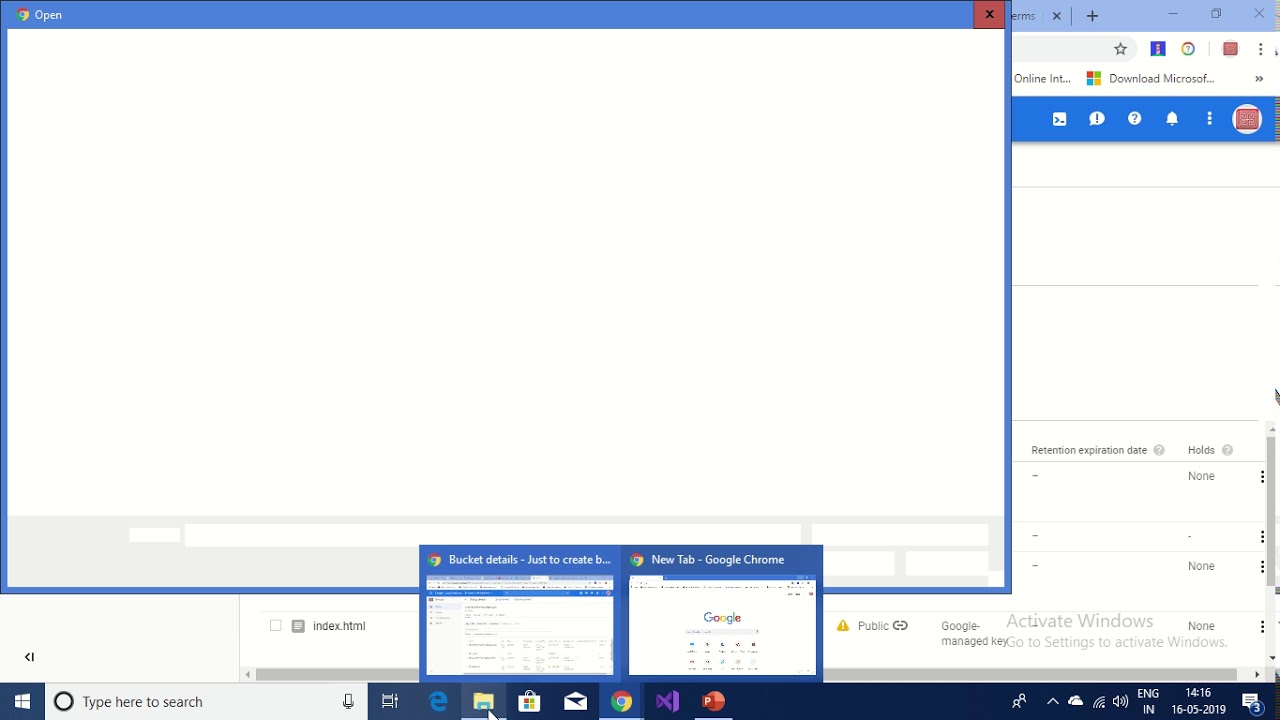Open PowerPoint from the taskbar

(713, 702)
